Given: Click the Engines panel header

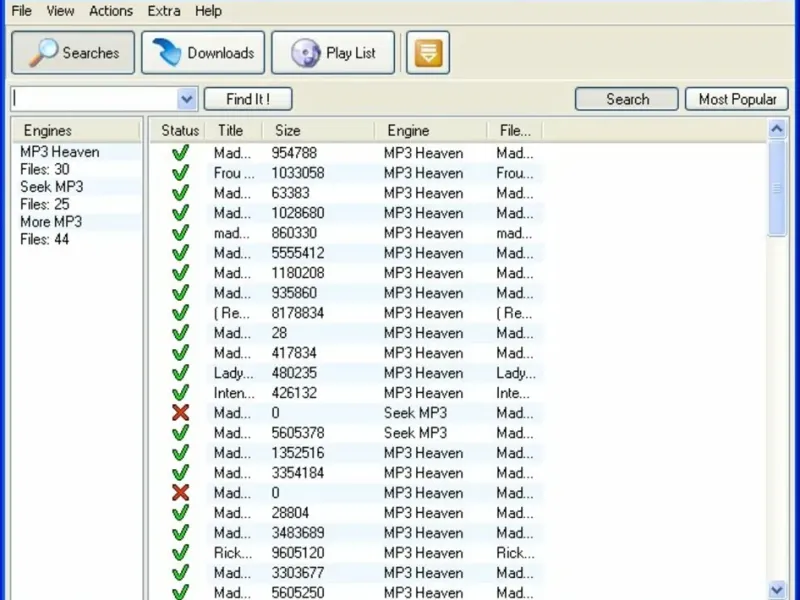Looking at the screenshot, I should click(x=77, y=131).
